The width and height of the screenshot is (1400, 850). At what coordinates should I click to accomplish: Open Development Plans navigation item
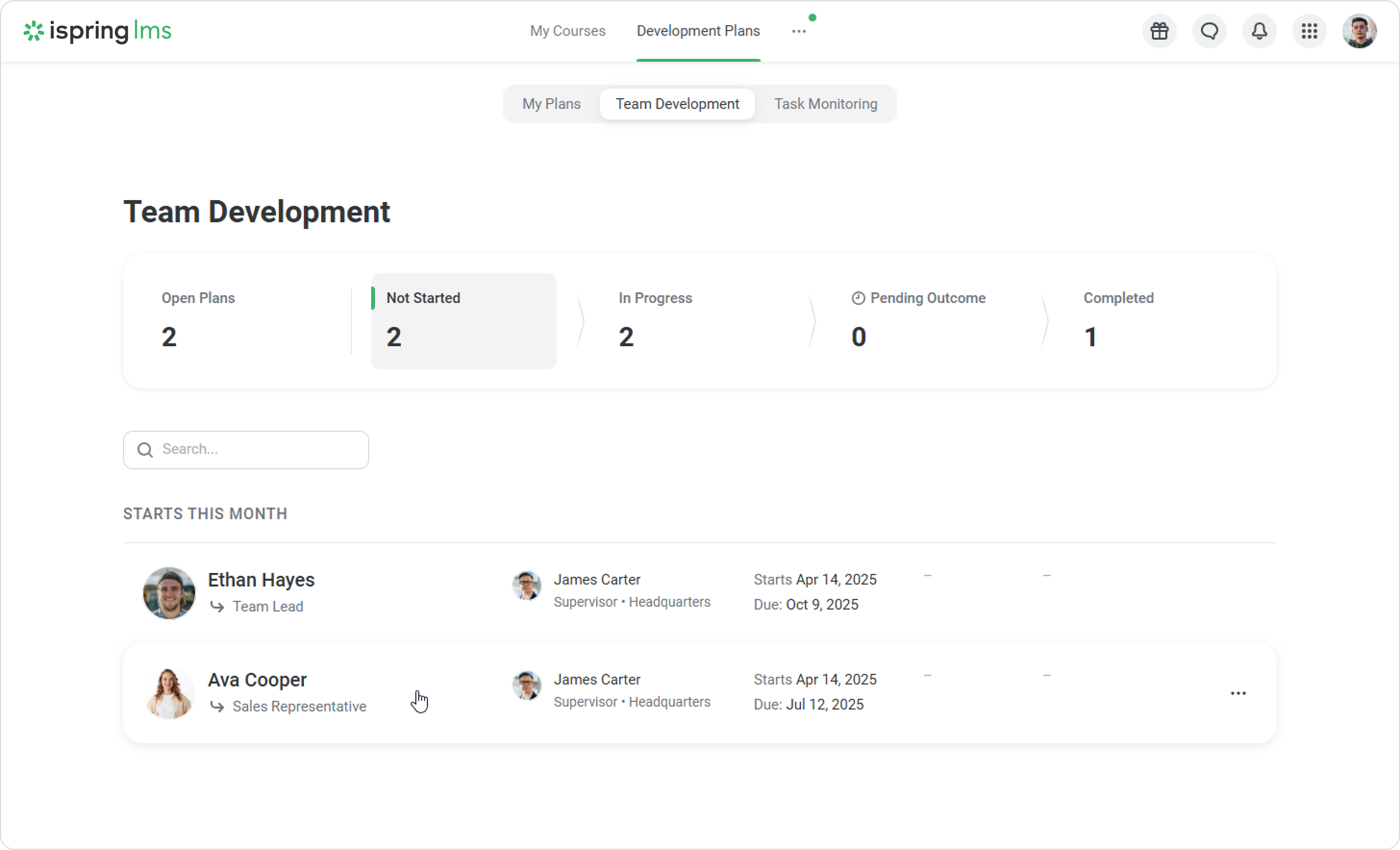pos(698,31)
